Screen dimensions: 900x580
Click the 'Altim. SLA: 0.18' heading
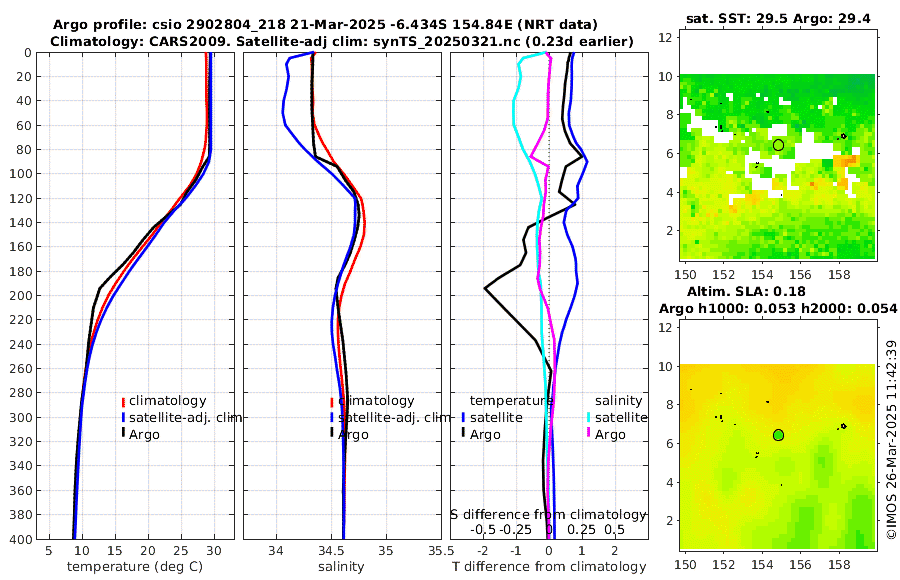tap(746, 291)
